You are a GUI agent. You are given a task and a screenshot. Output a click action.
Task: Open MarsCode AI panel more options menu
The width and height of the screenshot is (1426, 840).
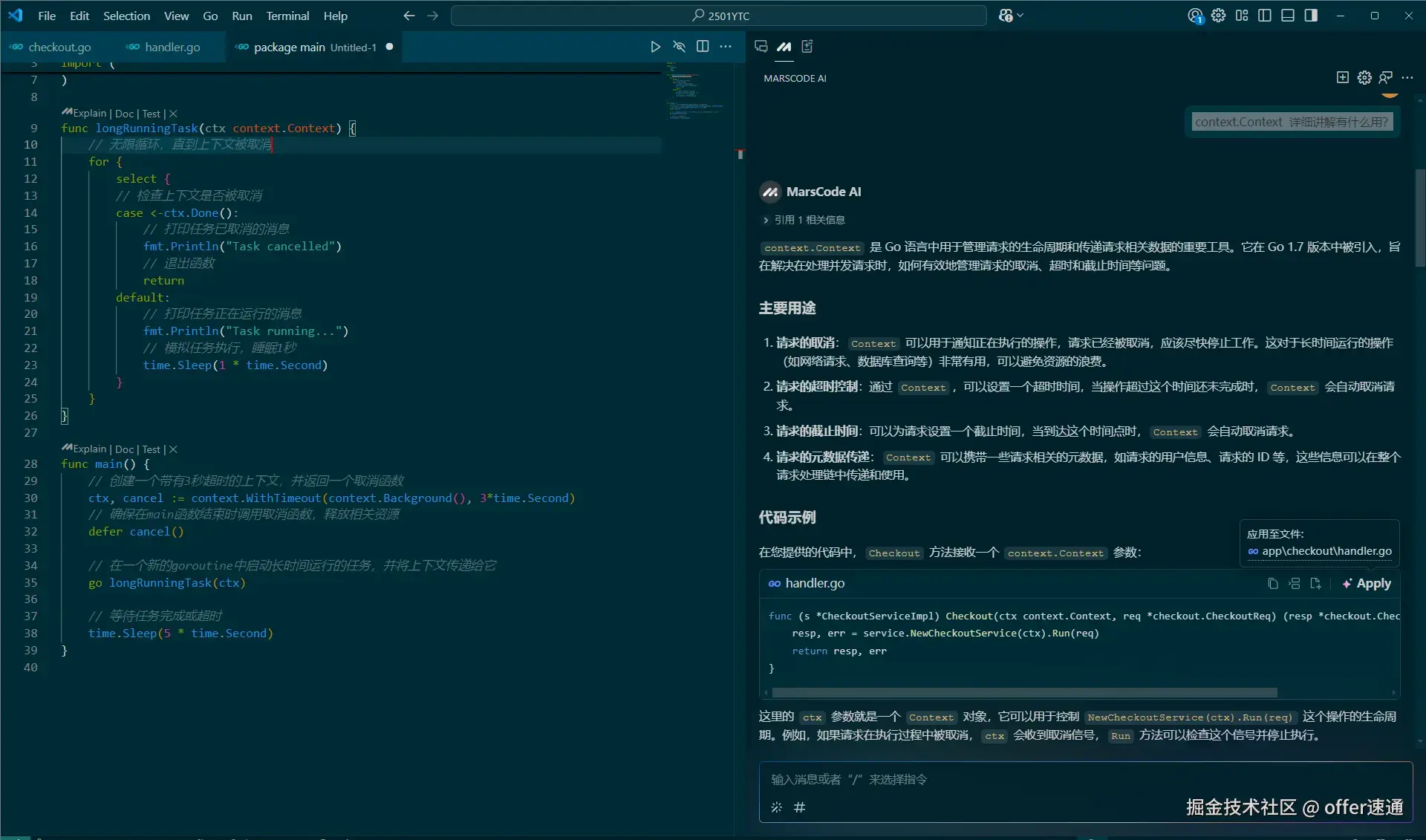(1407, 77)
